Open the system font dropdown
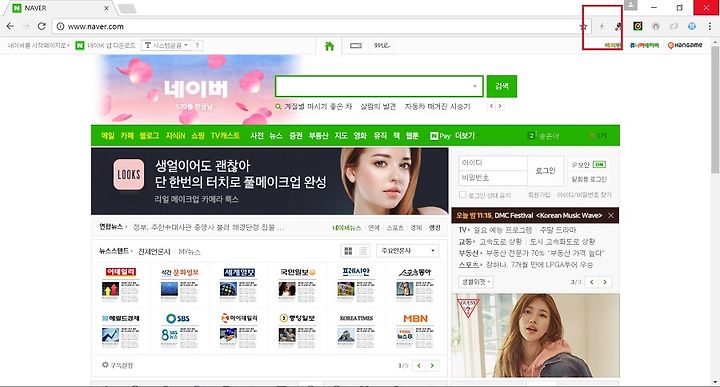The height and width of the screenshot is (387, 720). (x=166, y=45)
